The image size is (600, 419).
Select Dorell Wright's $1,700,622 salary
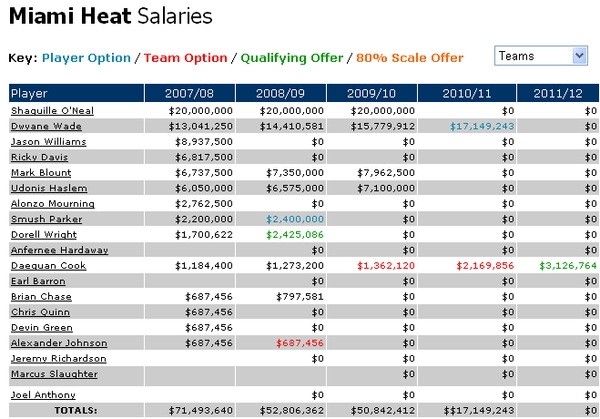click(204, 235)
